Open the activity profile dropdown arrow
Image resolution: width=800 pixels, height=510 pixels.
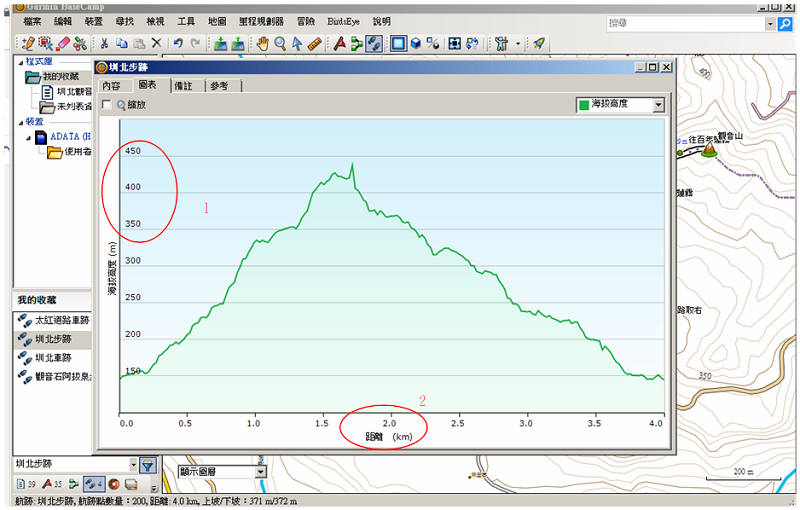(518, 44)
